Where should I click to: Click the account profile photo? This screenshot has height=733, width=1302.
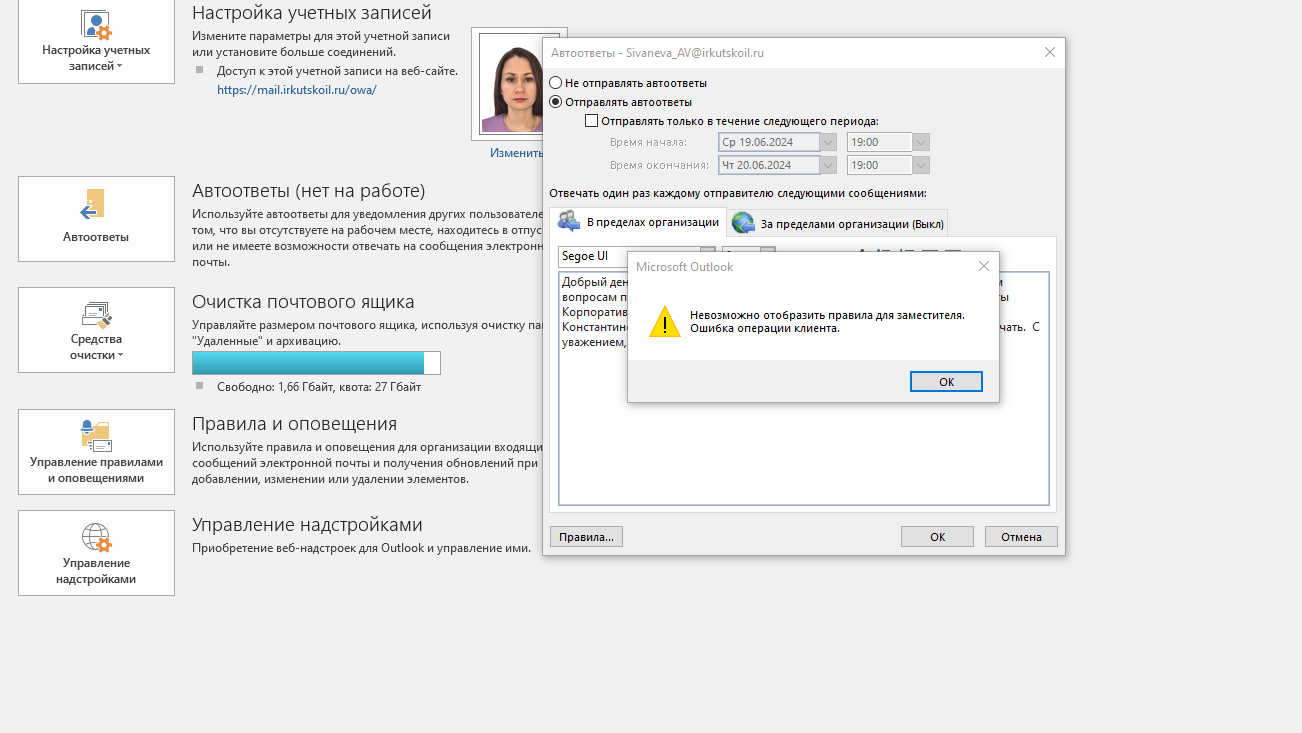(x=512, y=84)
